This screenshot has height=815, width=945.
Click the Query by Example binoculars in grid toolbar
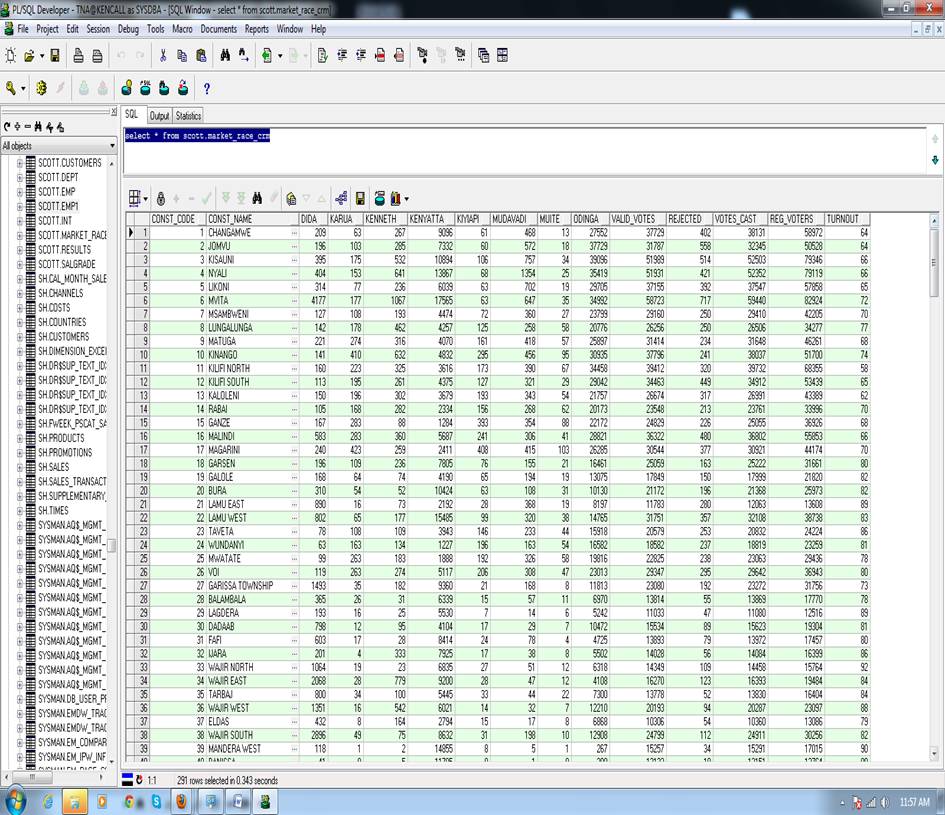257,198
